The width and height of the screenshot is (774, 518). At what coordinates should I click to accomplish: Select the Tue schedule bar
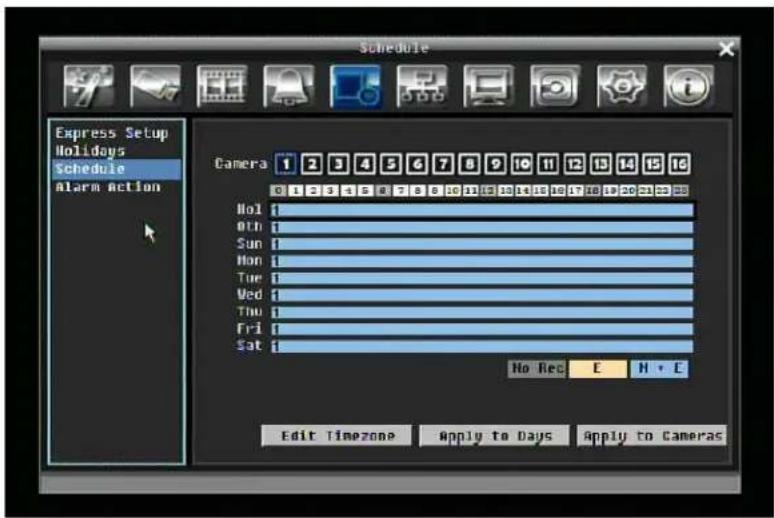pyautogui.click(x=482, y=278)
